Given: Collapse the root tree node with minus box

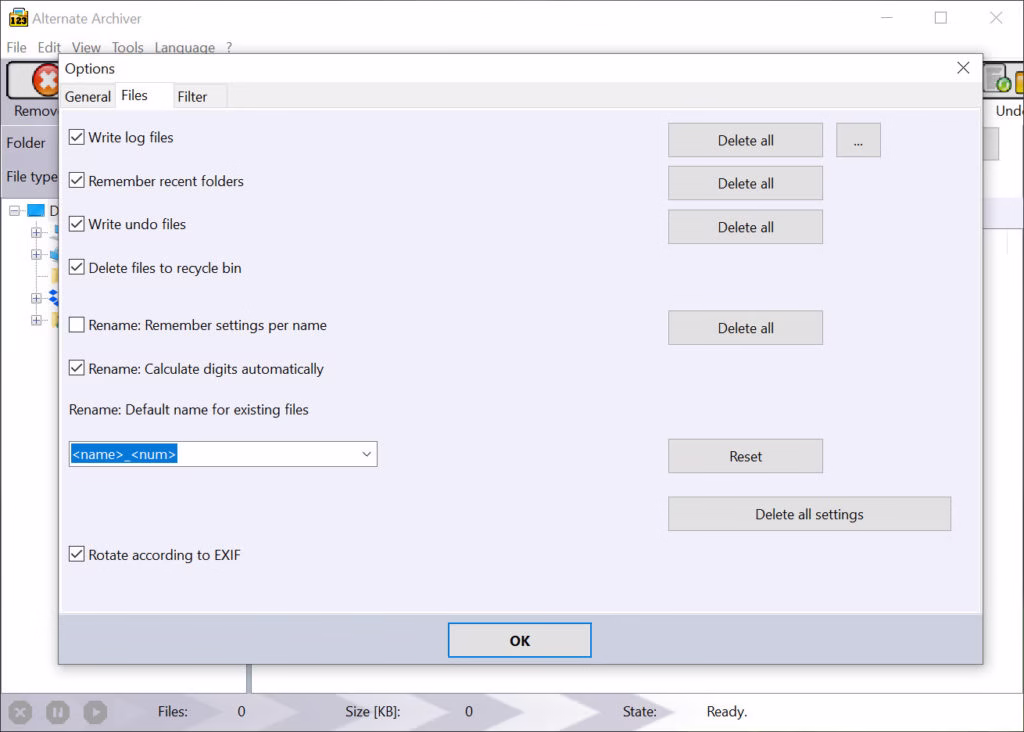Looking at the screenshot, I should tap(16, 211).
